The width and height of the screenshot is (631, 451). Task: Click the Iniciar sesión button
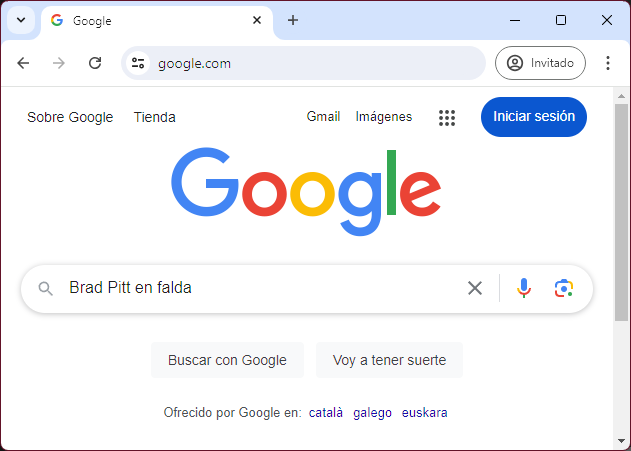click(534, 116)
